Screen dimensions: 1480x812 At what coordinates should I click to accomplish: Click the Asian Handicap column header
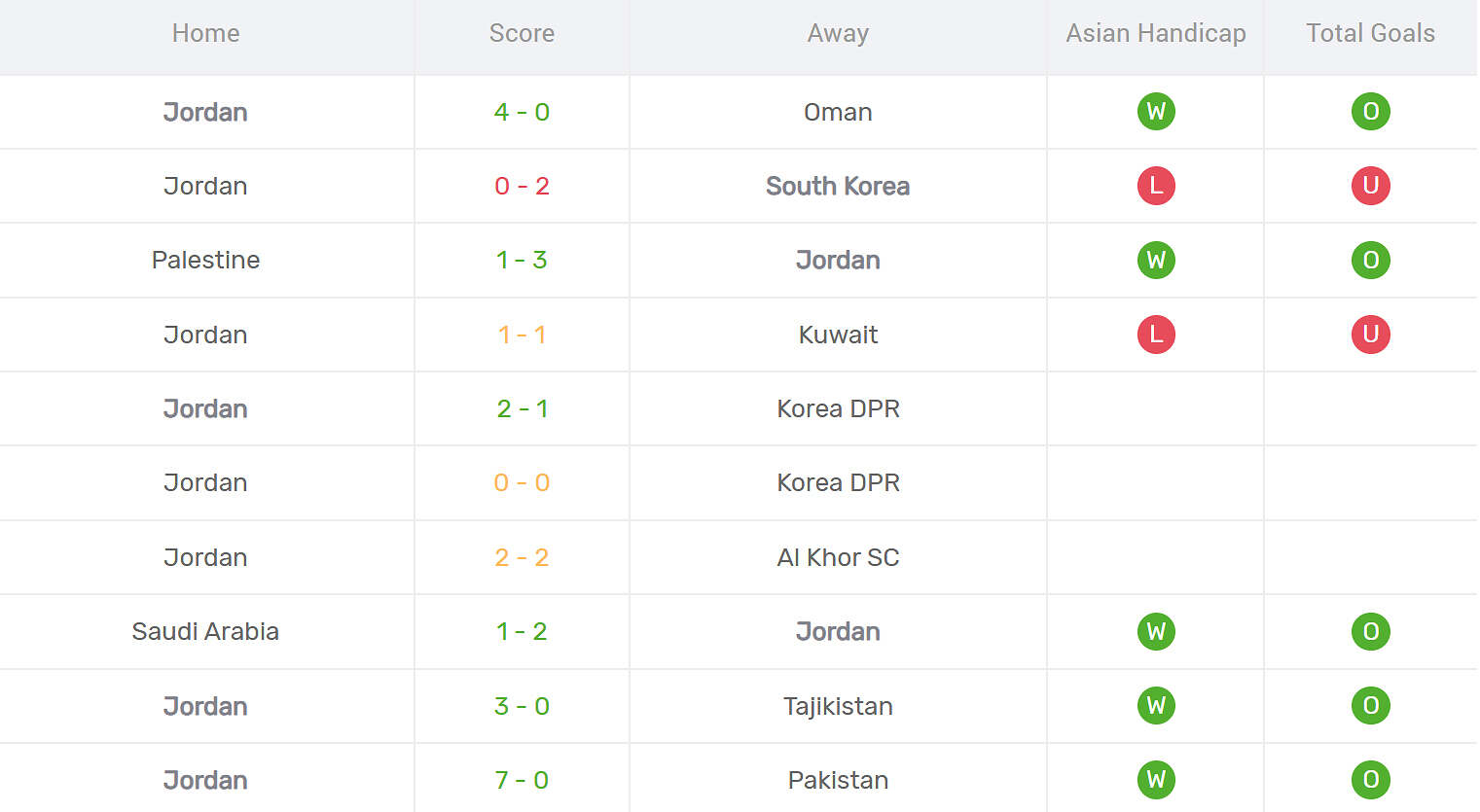point(1156,33)
